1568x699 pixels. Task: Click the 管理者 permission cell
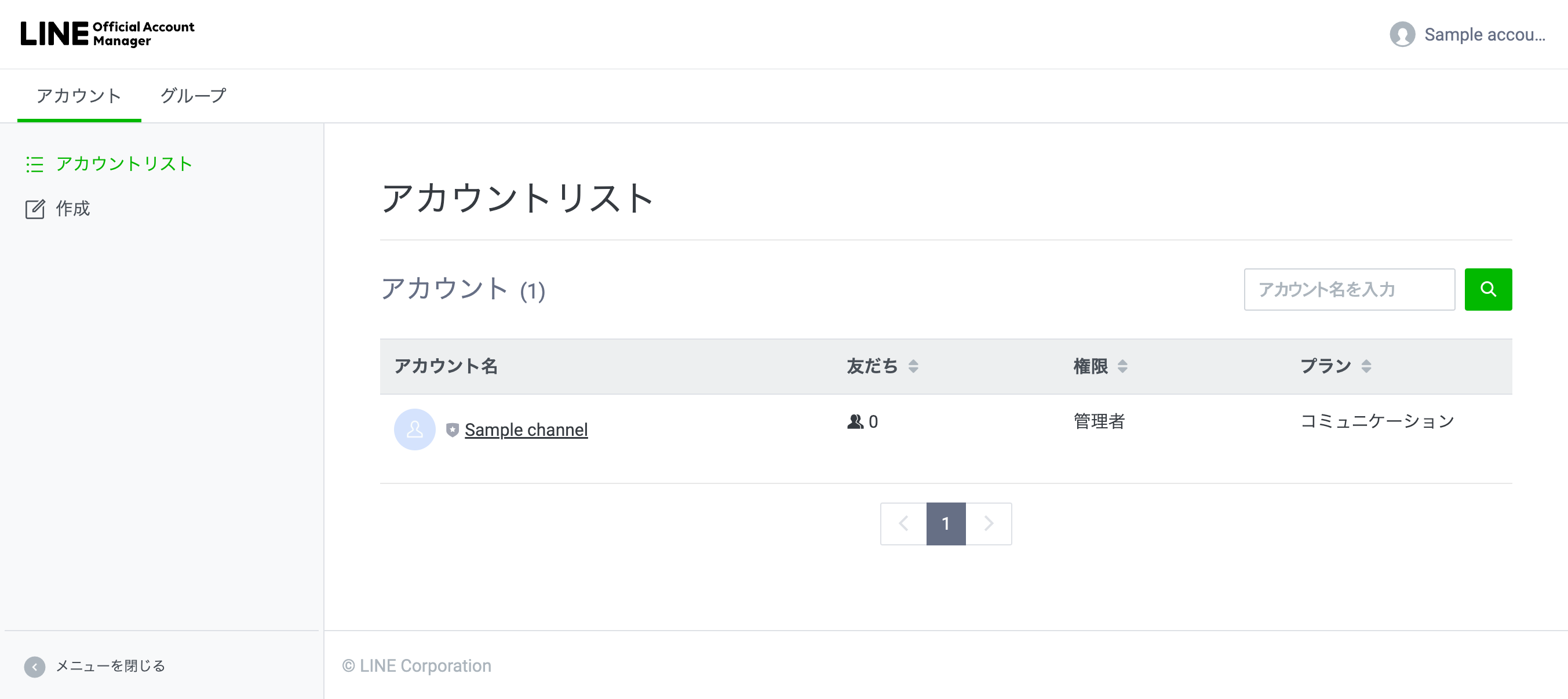[1099, 421]
